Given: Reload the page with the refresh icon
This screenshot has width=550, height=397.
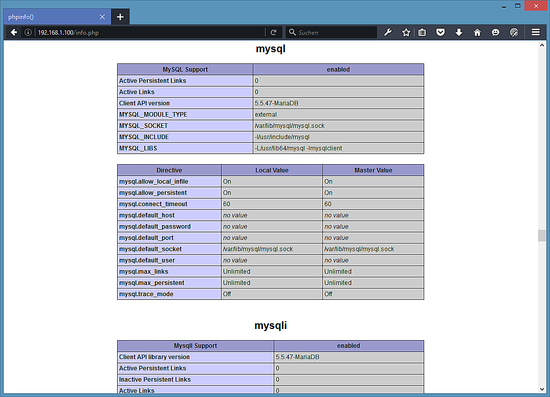Looking at the screenshot, I should pyautogui.click(x=274, y=33).
